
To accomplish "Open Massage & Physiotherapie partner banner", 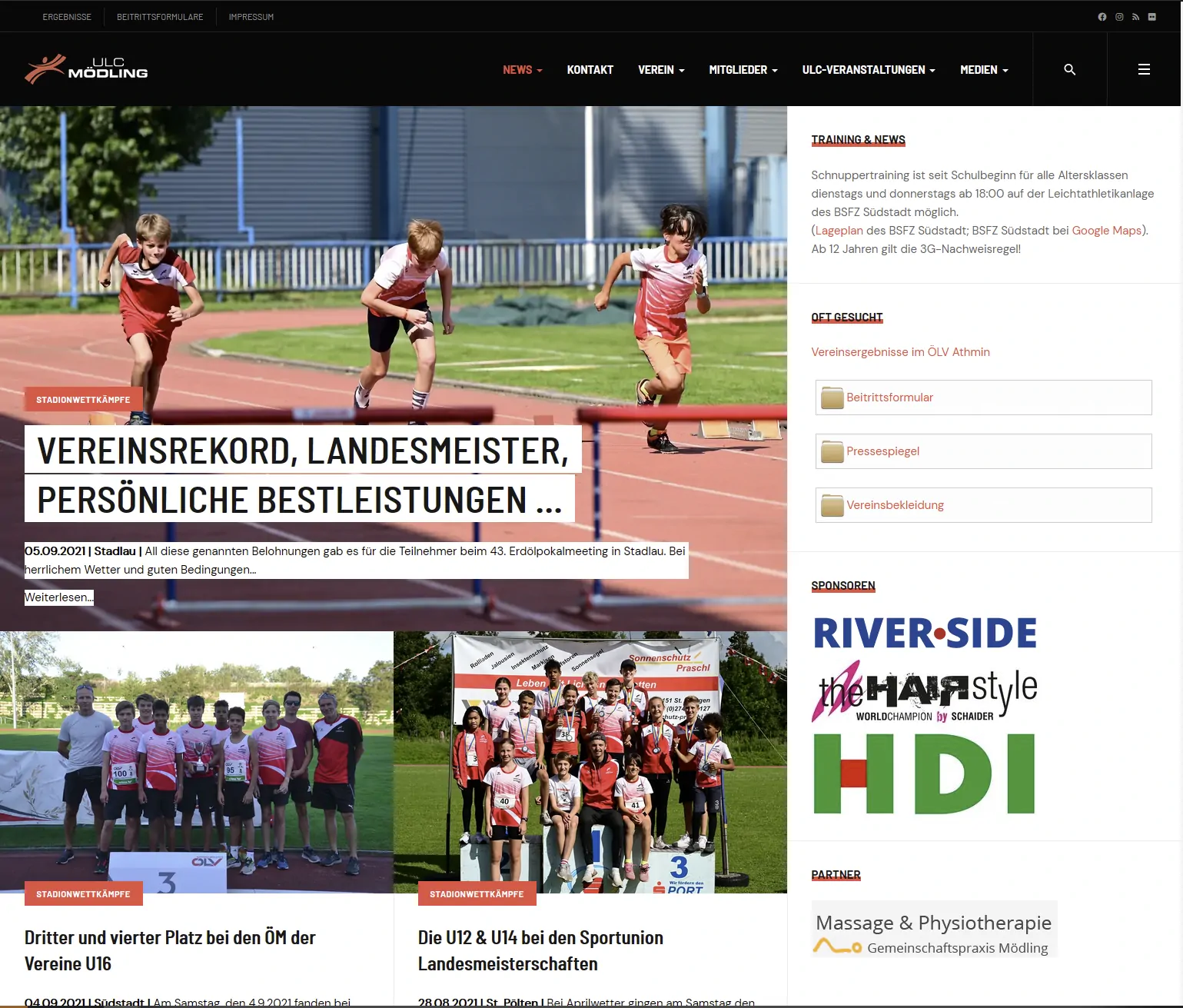I will (934, 929).
